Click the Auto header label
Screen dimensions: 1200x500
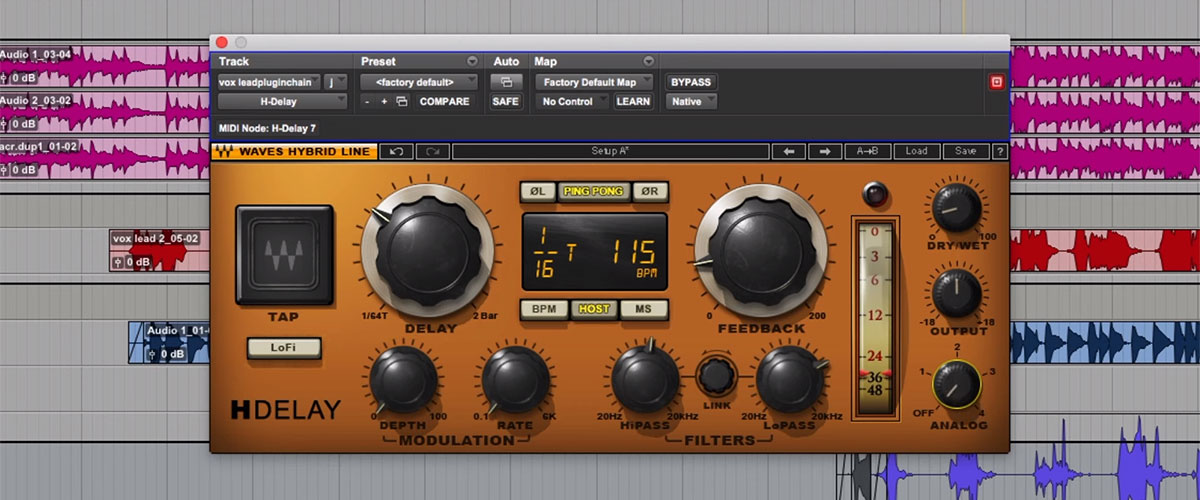tap(506, 62)
